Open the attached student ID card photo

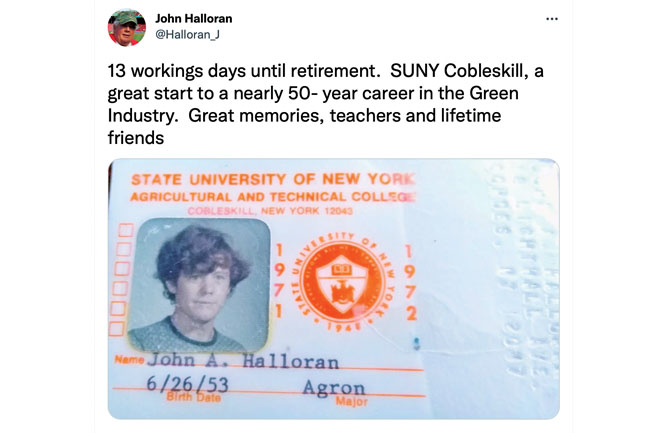pos(334,289)
